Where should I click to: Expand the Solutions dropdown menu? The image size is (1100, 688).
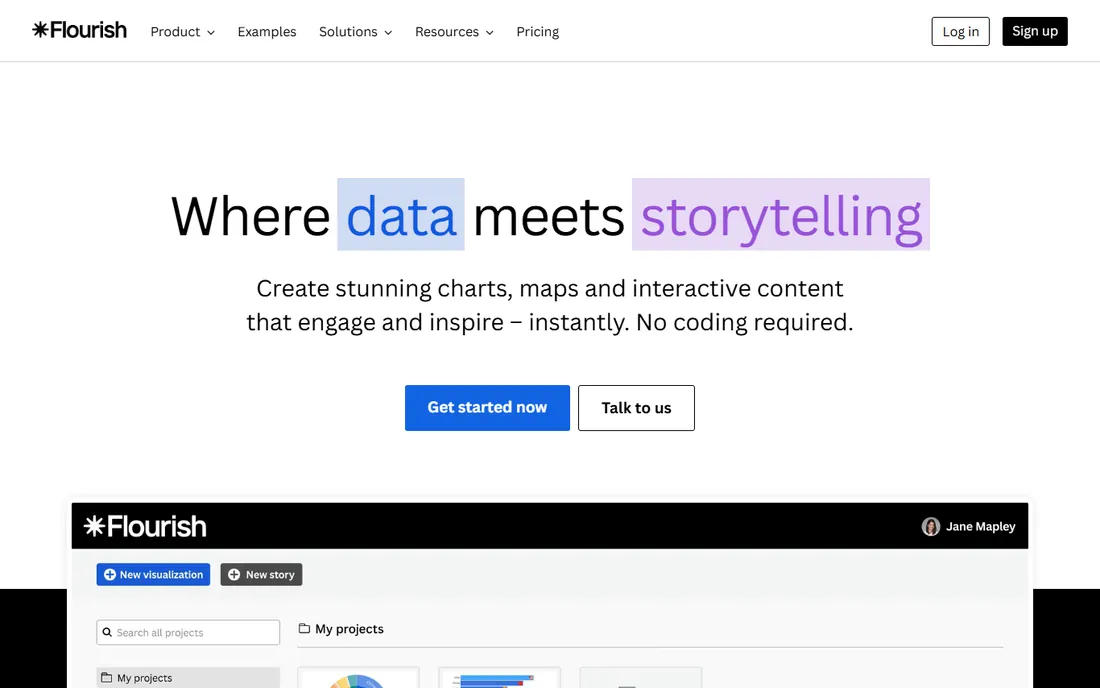click(356, 32)
